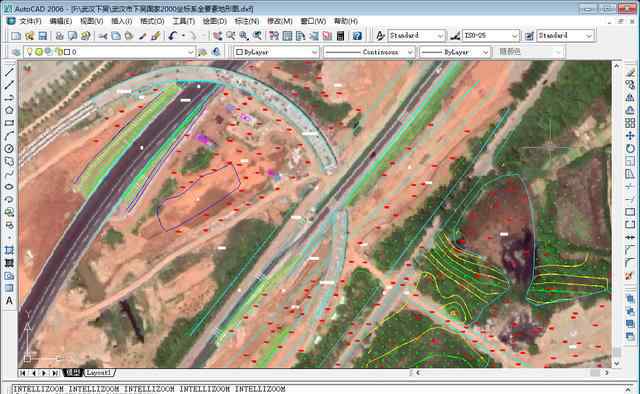Click the Zoom Previous icon
This screenshot has height=394, width=640.
pos(257,36)
